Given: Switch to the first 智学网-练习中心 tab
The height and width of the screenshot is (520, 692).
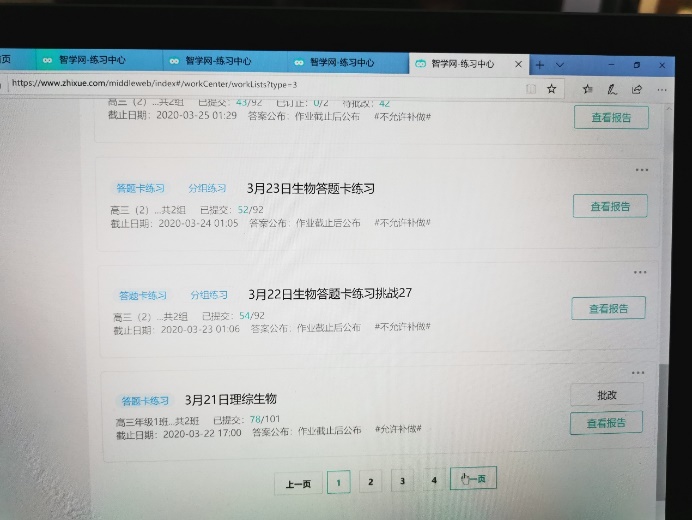Looking at the screenshot, I should [x=98, y=60].
